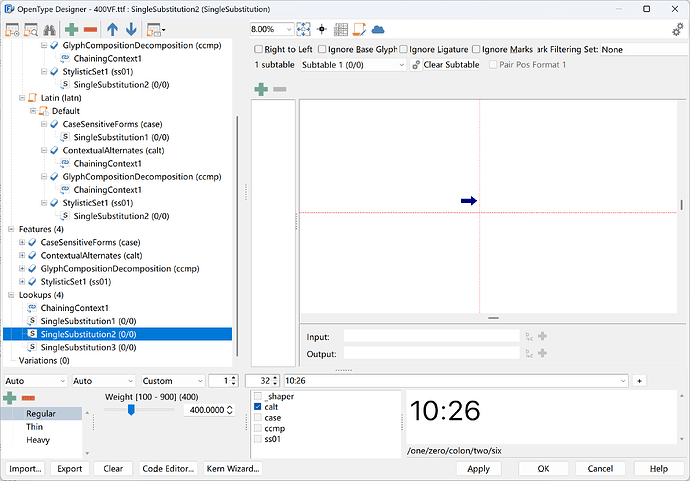The width and height of the screenshot is (690, 481).
Task: Click the Mark Filtering Set None field
Action: (x=644, y=49)
